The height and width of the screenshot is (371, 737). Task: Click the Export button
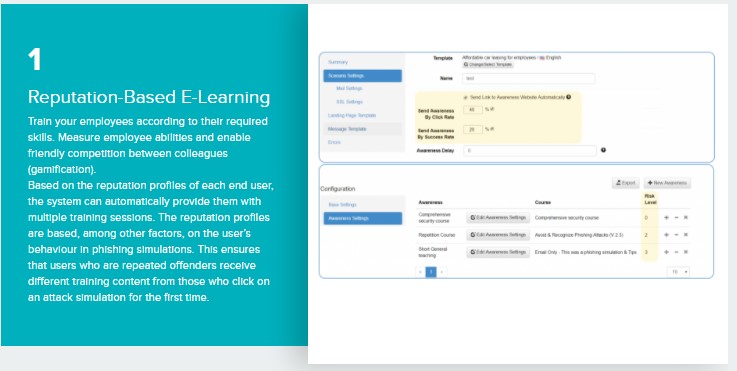[x=626, y=183]
